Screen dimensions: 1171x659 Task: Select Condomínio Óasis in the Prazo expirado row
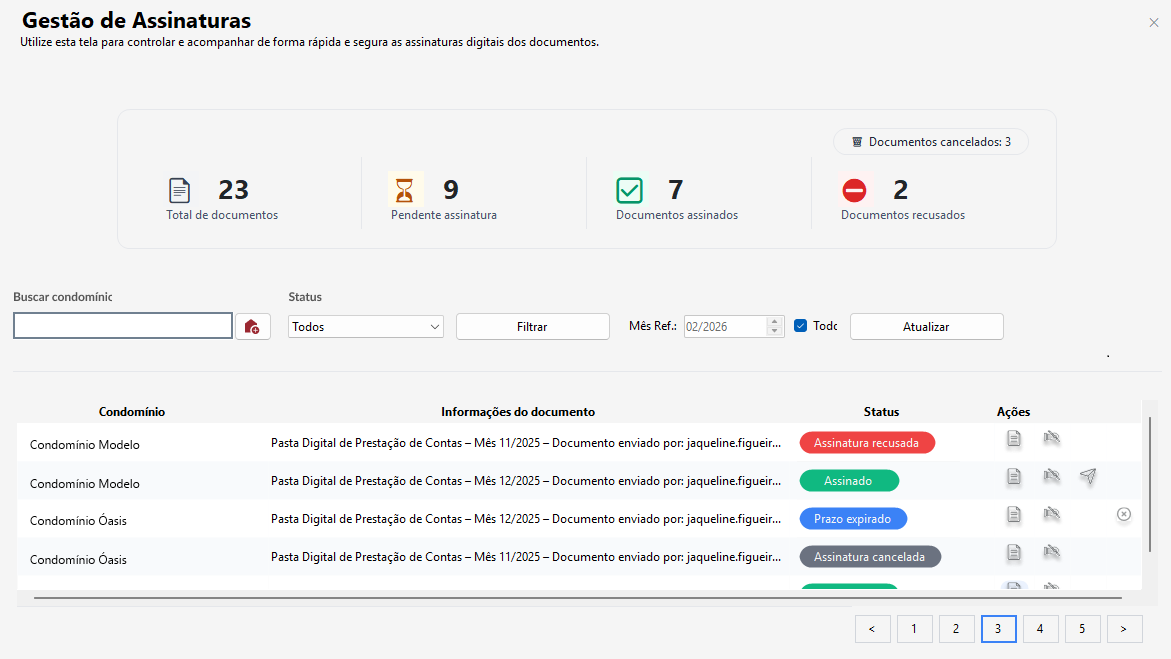point(78,521)
